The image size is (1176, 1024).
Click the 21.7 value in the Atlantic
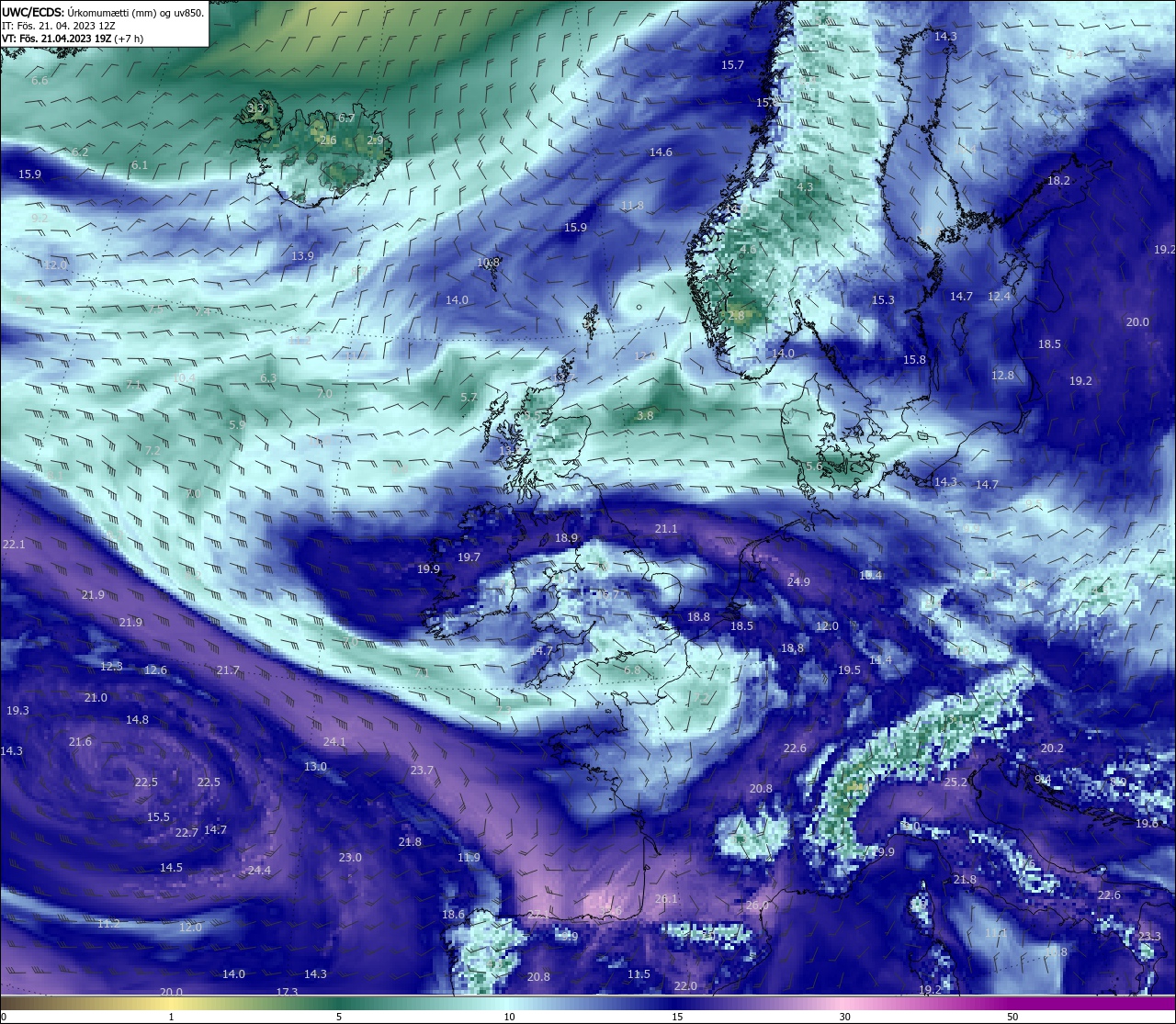(228, 670)
